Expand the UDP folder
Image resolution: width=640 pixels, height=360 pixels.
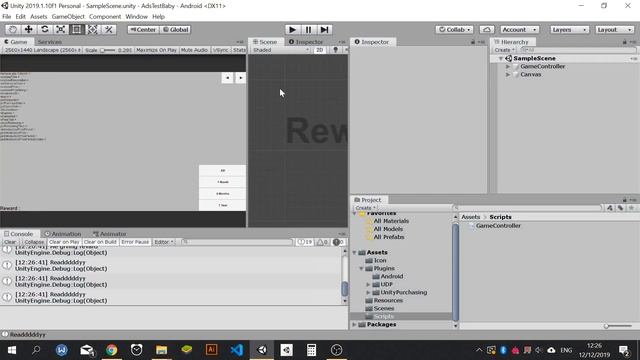click(368, 284)
